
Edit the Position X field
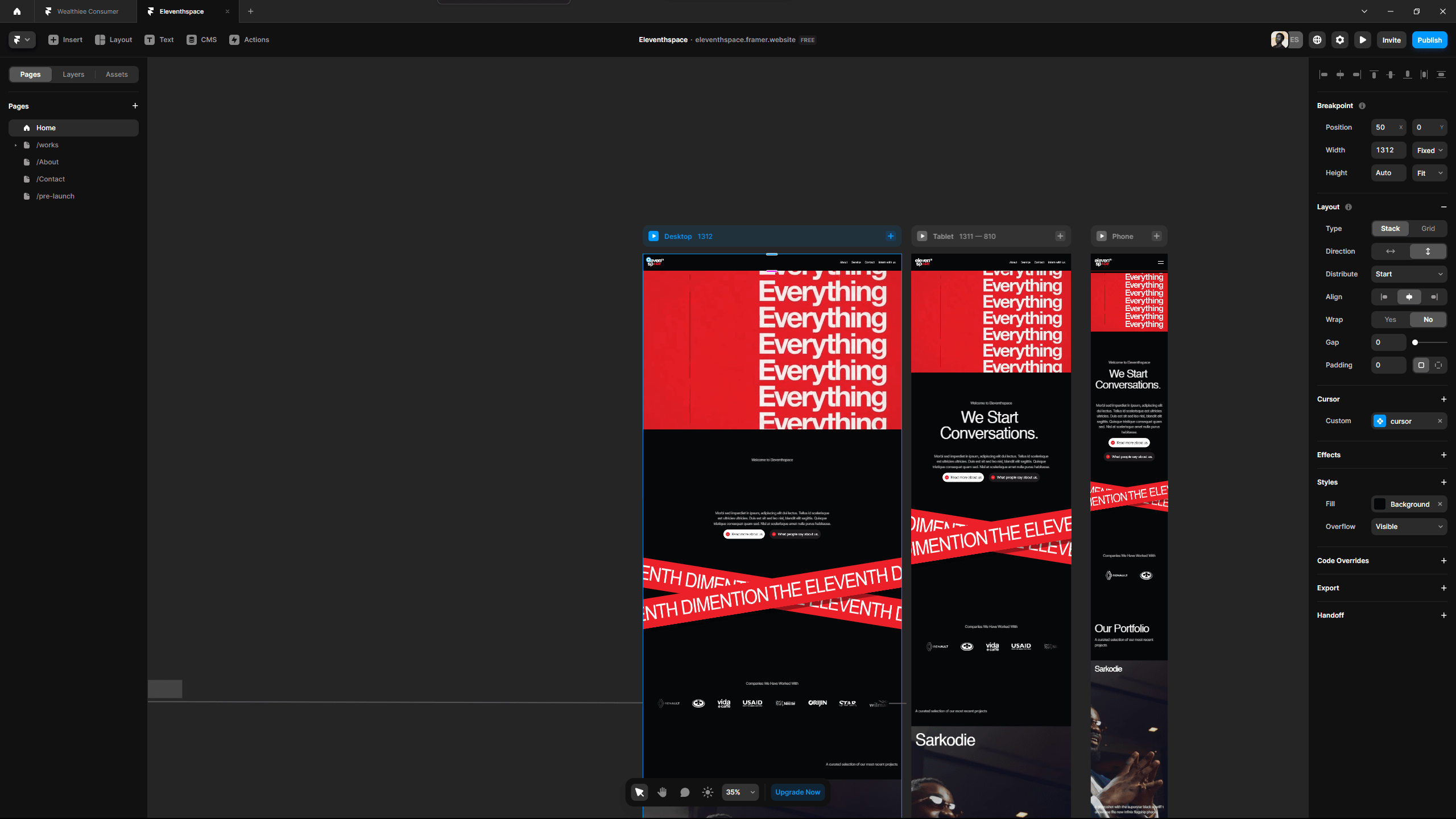click(1389, 127)
